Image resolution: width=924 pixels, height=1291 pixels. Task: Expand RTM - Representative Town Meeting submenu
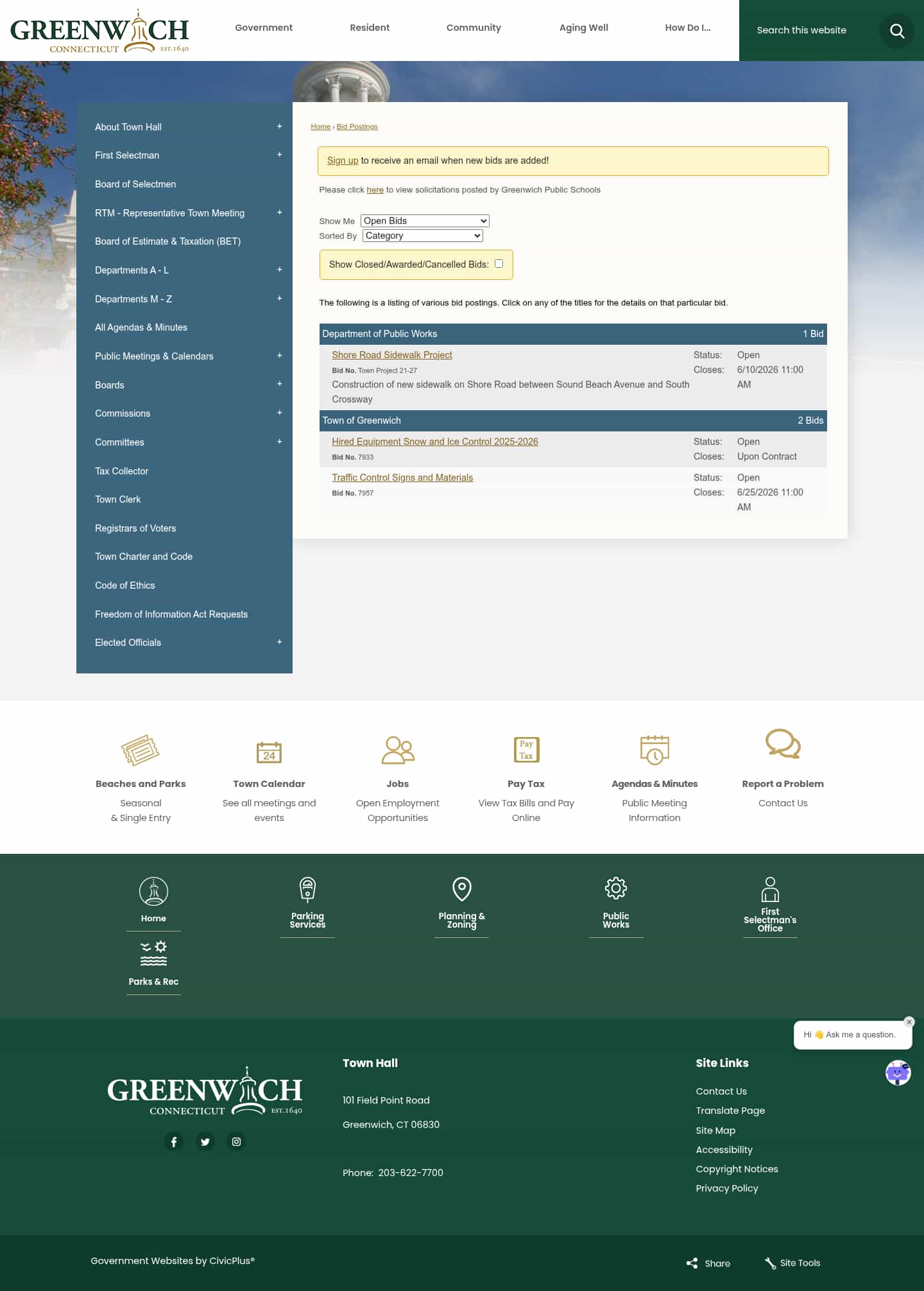tap(279, 212)
